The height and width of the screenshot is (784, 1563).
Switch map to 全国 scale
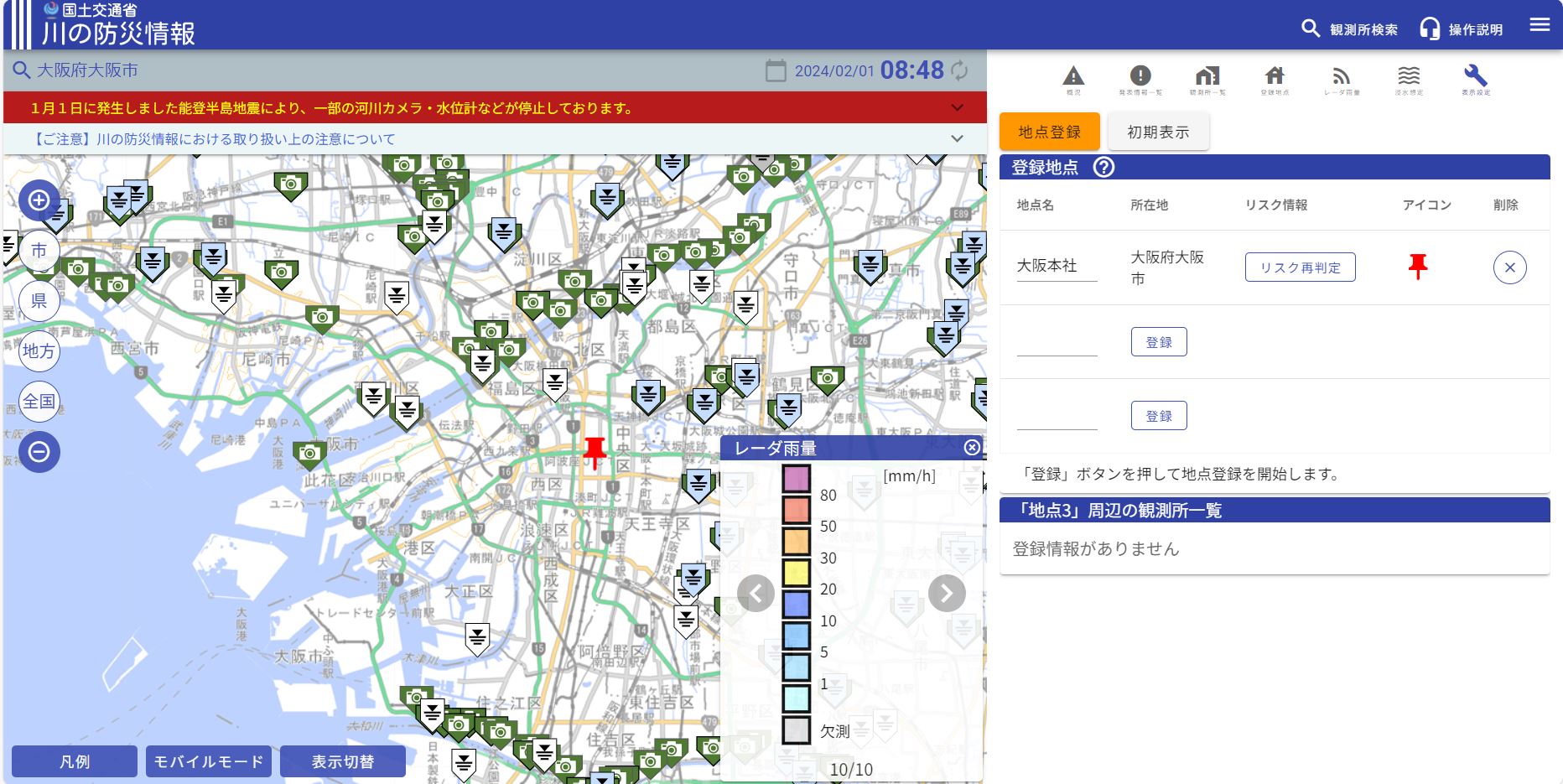point(39,402)
